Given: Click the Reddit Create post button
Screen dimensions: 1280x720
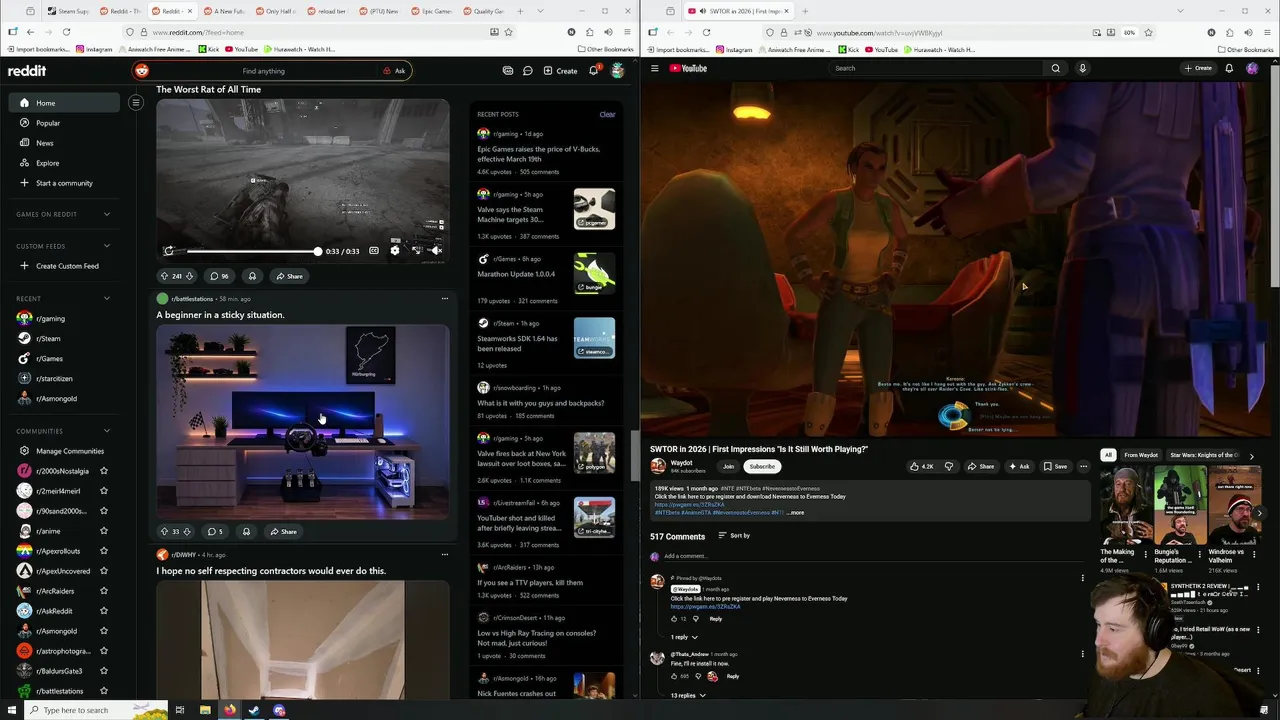Looking at the screenshot, I should coord(560,71).
